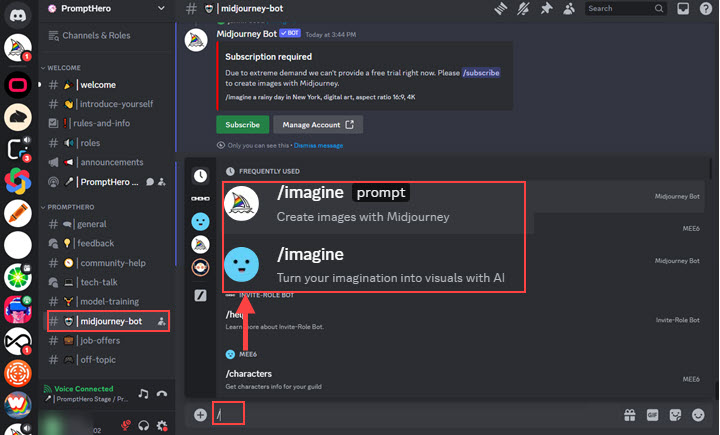
Task: Click the Dismiss message link
Action: click(318, 146)
